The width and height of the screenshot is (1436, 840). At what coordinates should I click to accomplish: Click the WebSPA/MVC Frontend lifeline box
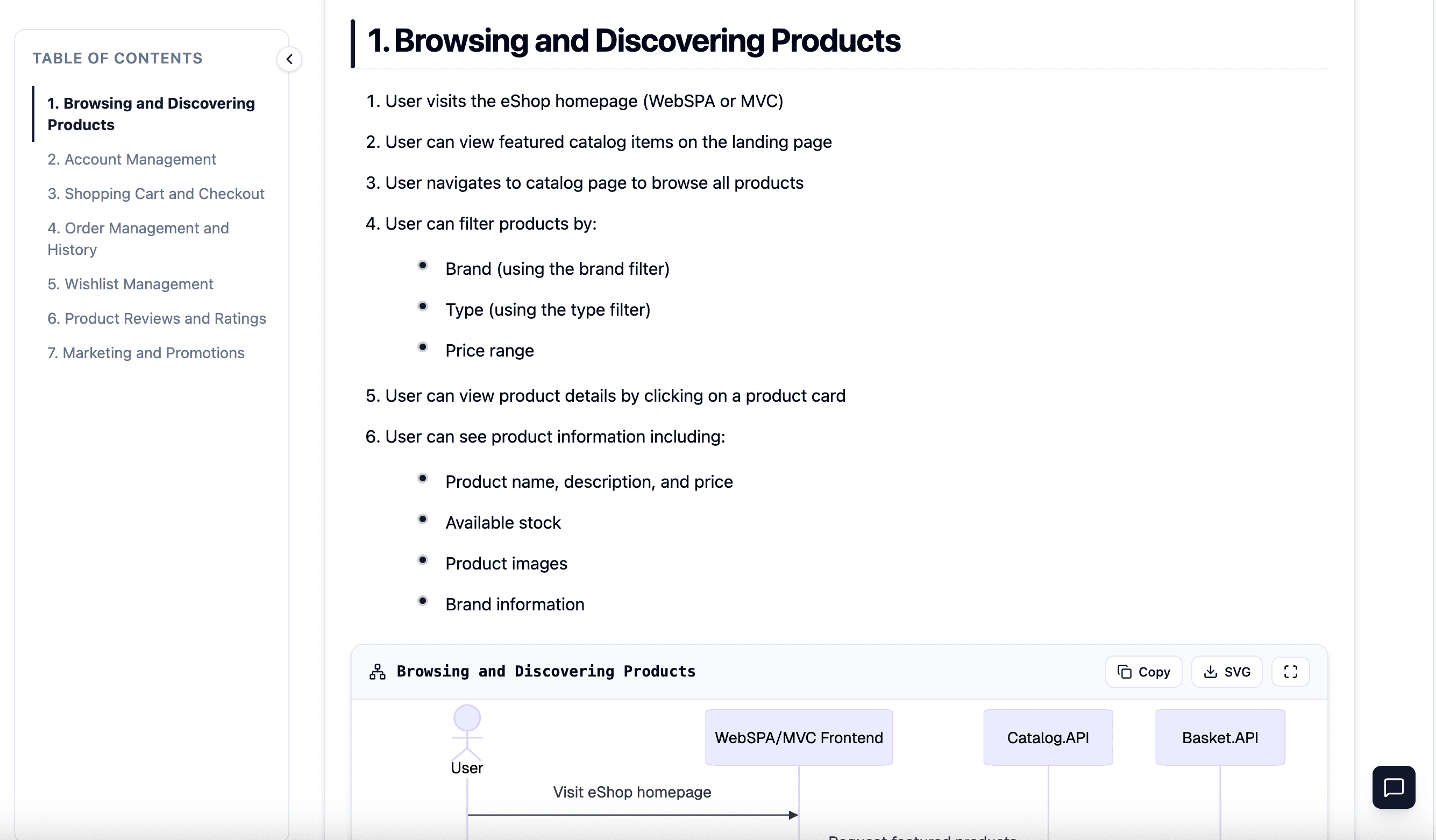click(x=798, y=737)
